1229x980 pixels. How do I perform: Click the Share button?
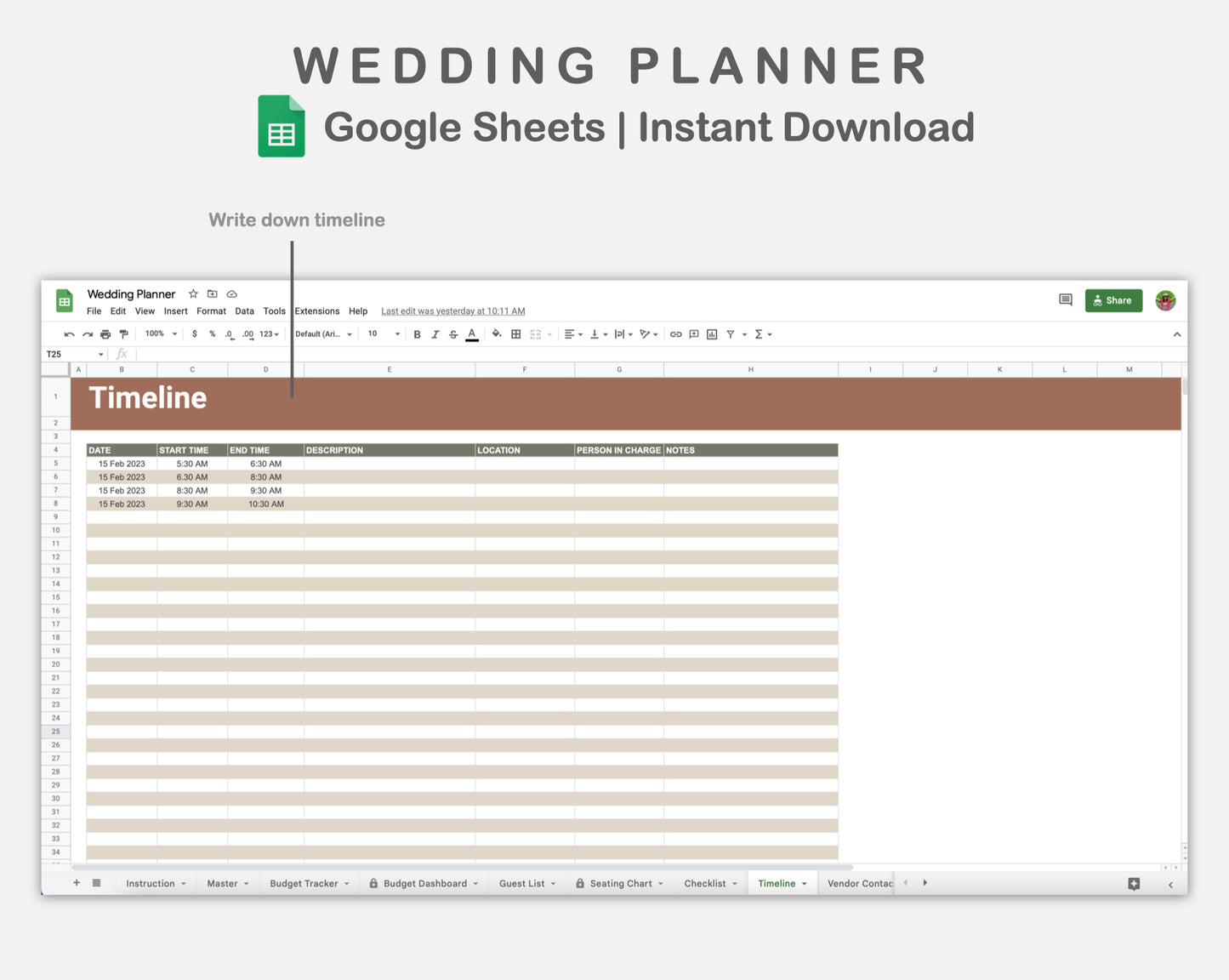(1113, 300)
